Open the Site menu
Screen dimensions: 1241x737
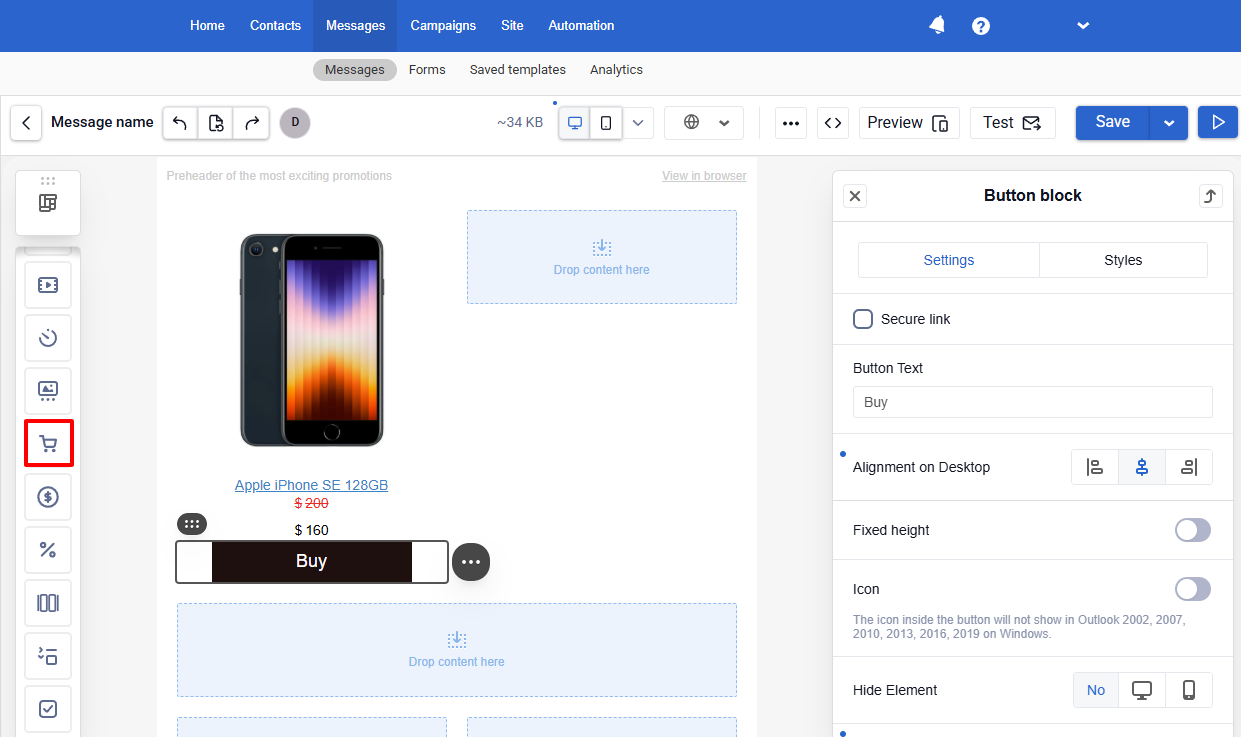512,26
